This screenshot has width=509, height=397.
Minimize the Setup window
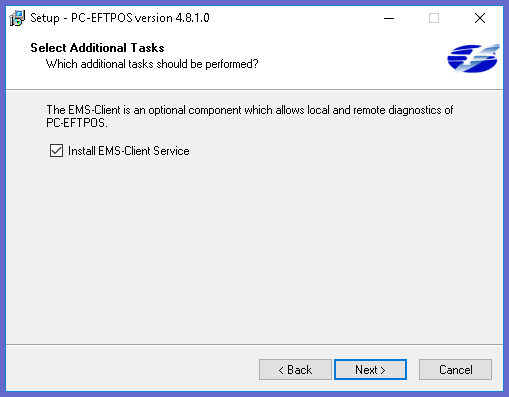[389, 18]
